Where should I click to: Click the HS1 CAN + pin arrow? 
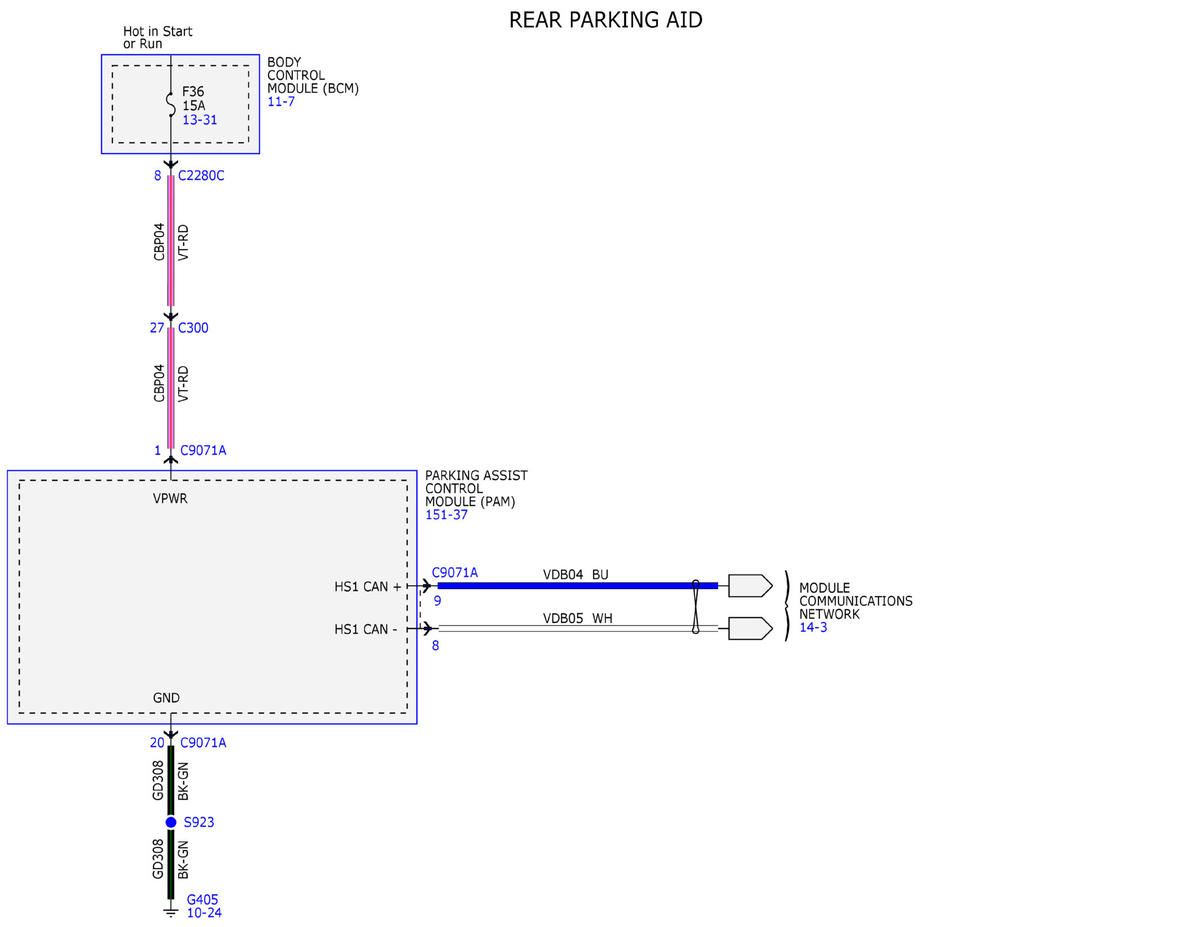426,586
